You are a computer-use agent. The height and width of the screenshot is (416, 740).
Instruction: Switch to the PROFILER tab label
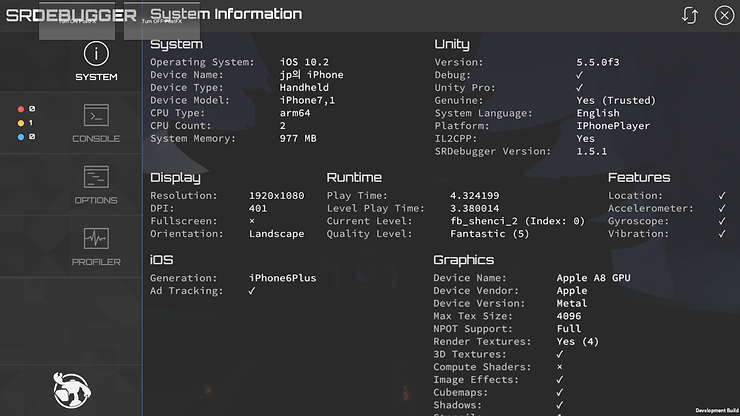pos(96,262)
